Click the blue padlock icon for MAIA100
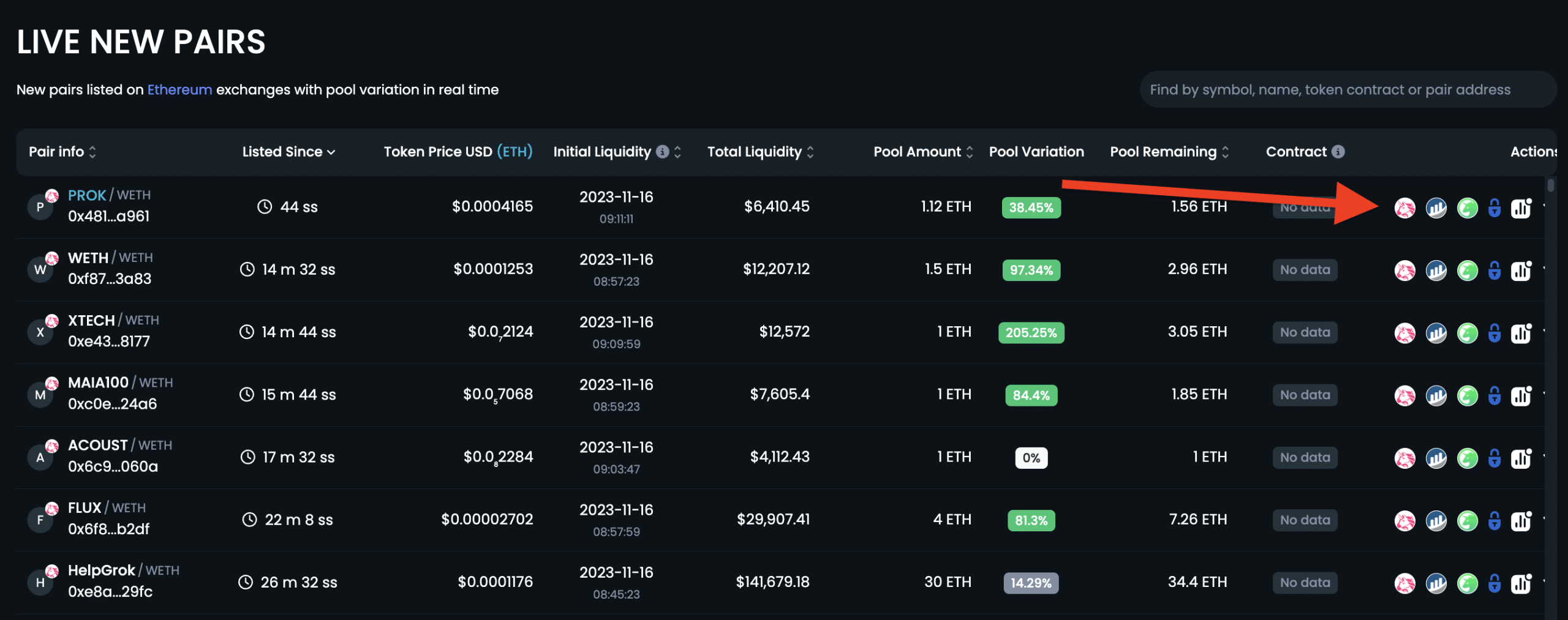Screen dimensions: 1568x620 1494,395
